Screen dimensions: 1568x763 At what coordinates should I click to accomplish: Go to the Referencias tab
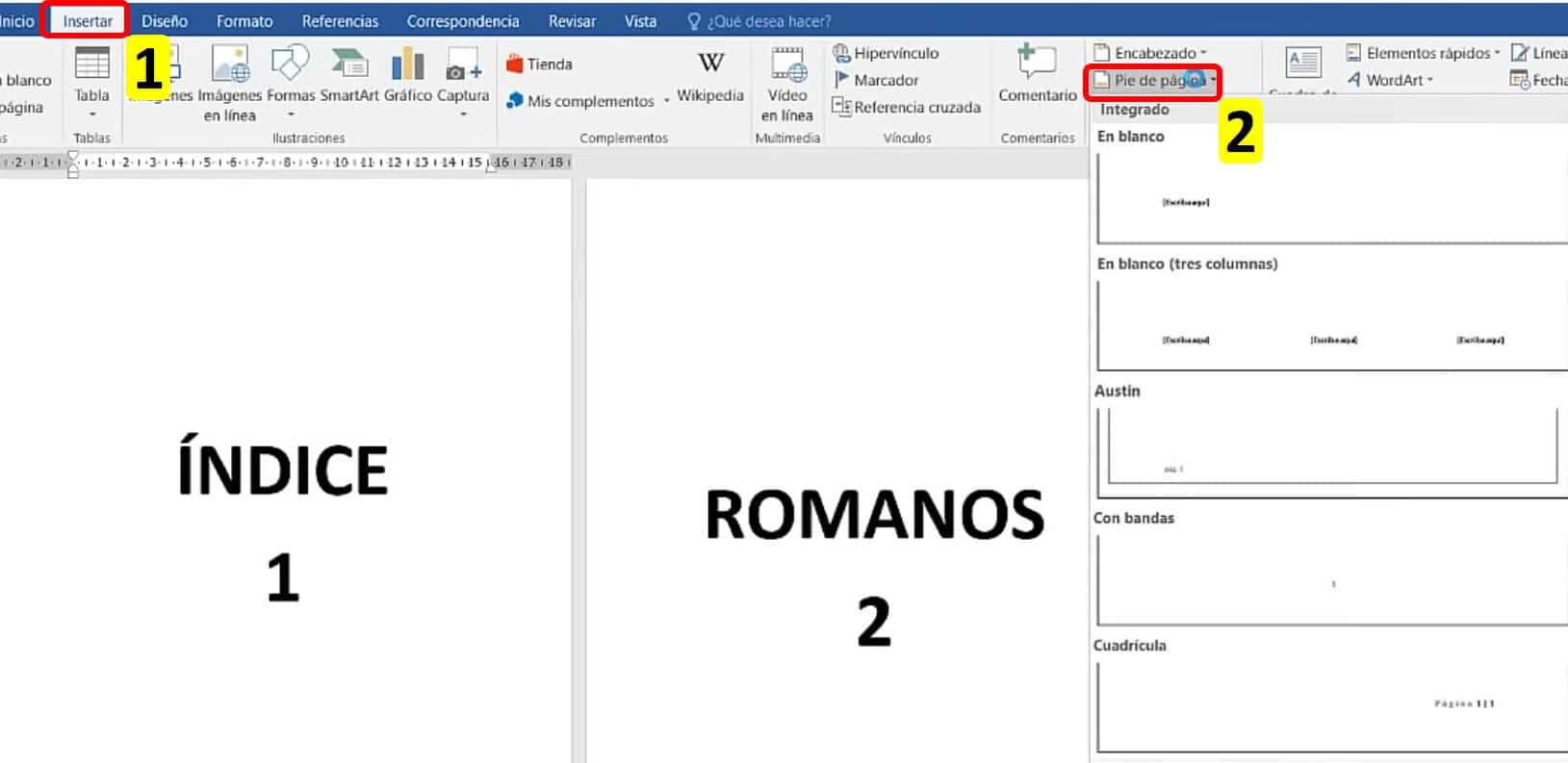[x=340, y=21]
